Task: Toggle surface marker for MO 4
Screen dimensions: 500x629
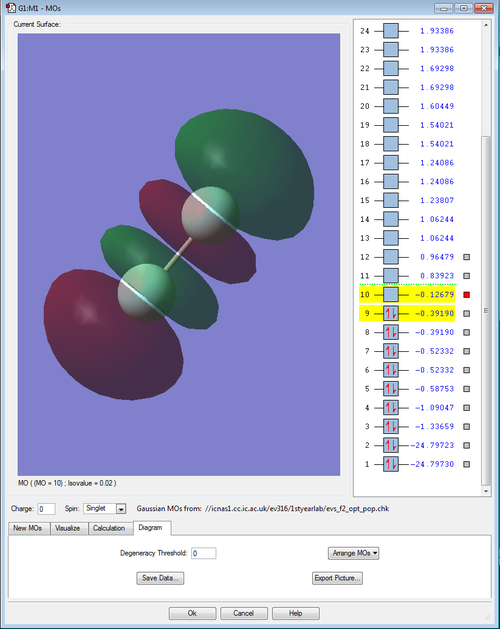Action: [x=466, y=408]
